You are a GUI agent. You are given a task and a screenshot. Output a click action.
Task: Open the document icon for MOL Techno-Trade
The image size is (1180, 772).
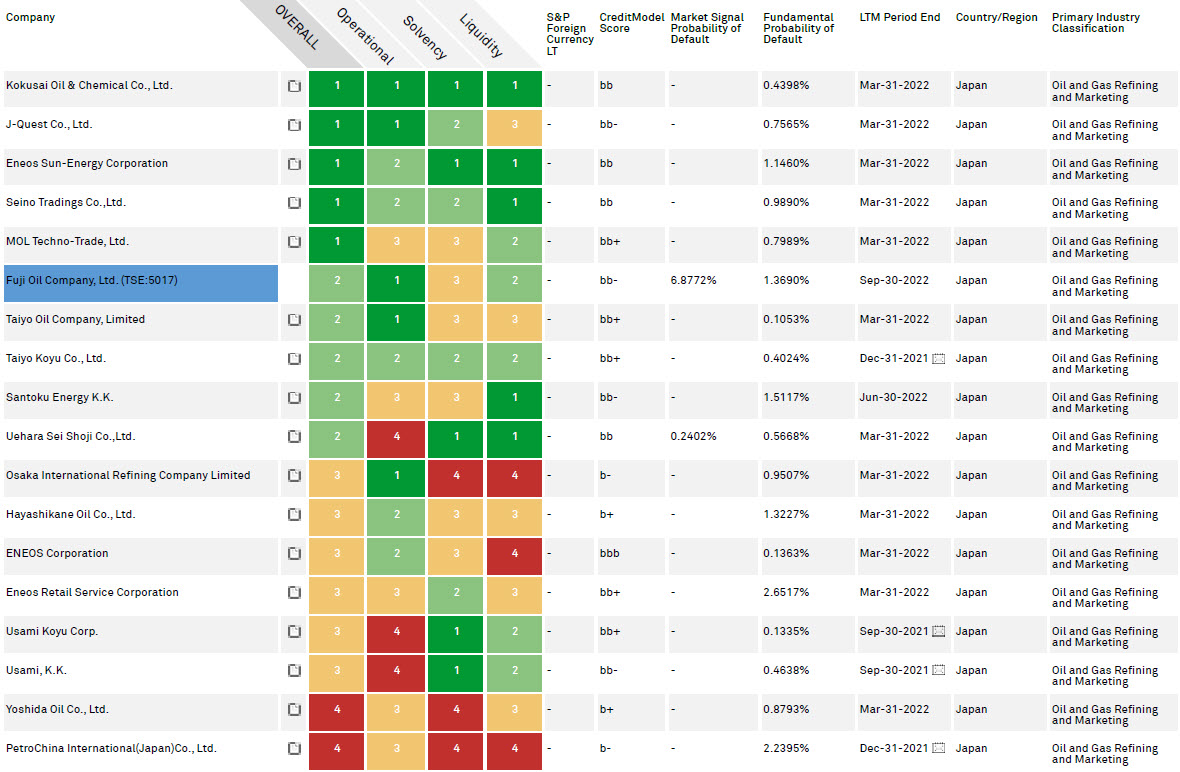(294, 242)
